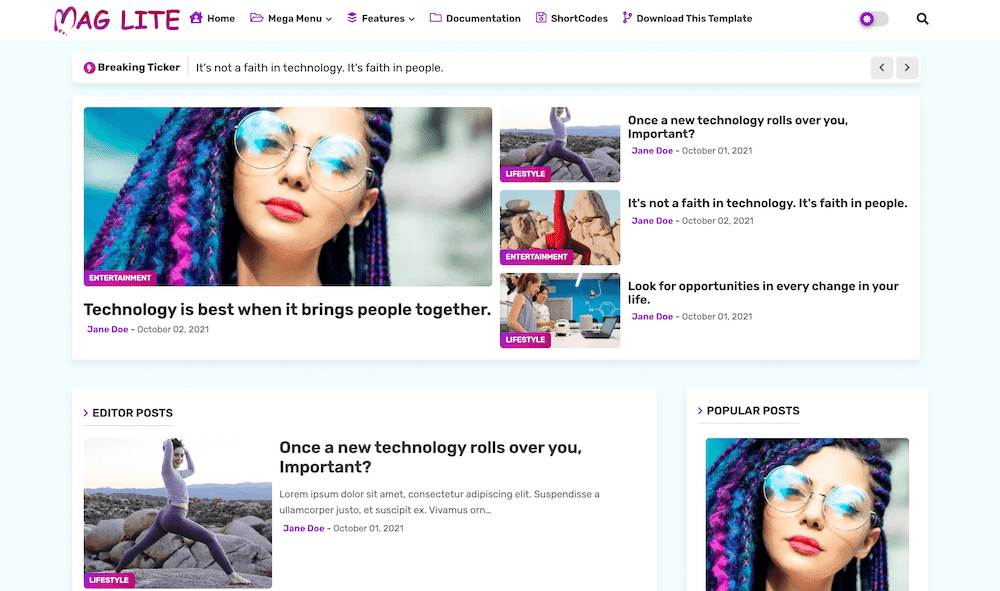Expand the Features dropdown chevron
Viewport: 1000px width, 591px height.
click(411, 19)
